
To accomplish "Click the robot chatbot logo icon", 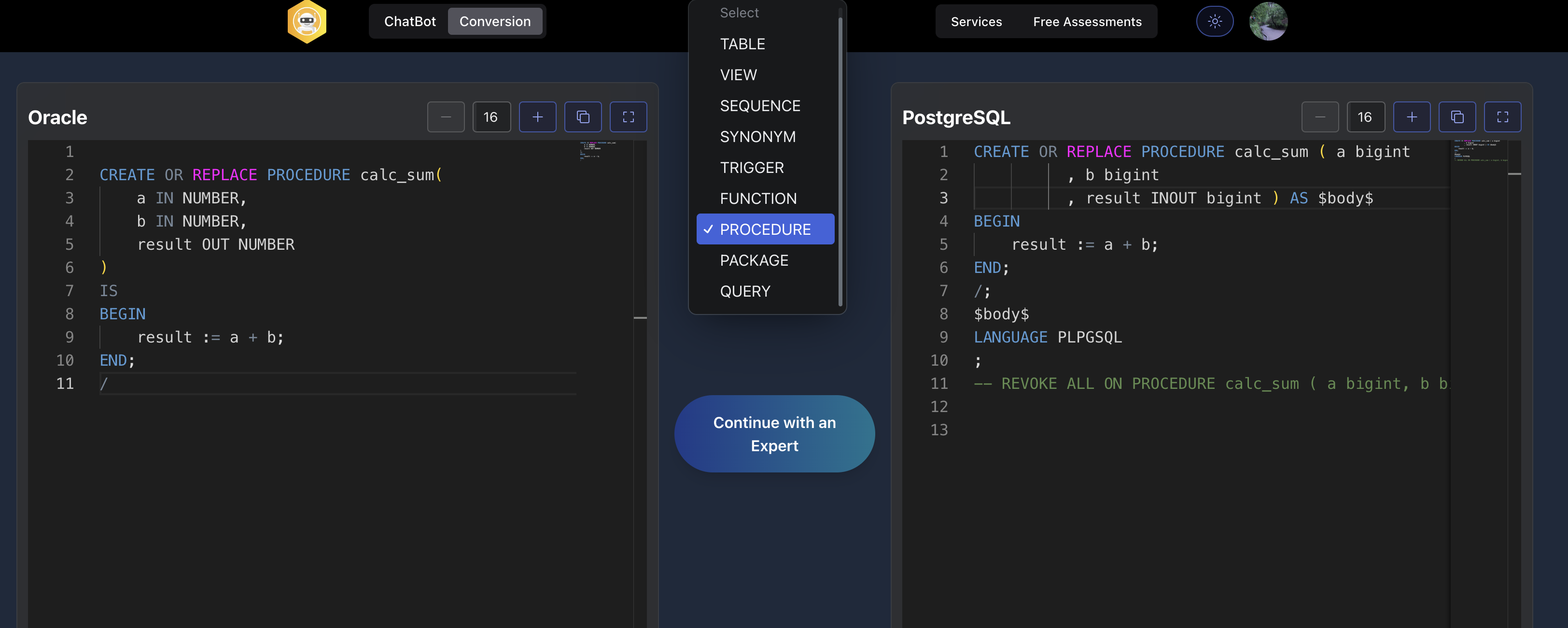I will (307, 22).
